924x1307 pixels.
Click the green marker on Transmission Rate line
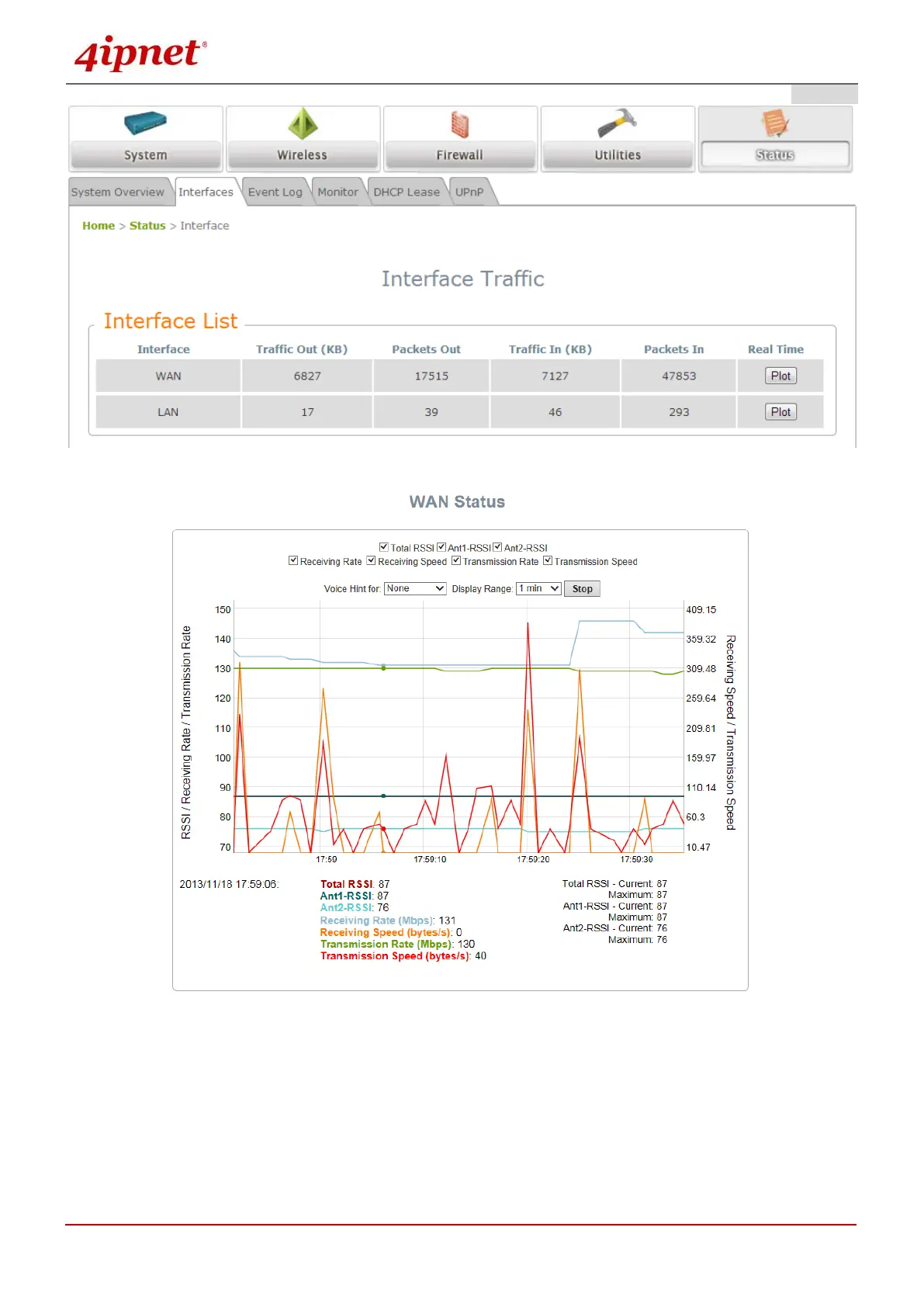[x=383, y=668]
